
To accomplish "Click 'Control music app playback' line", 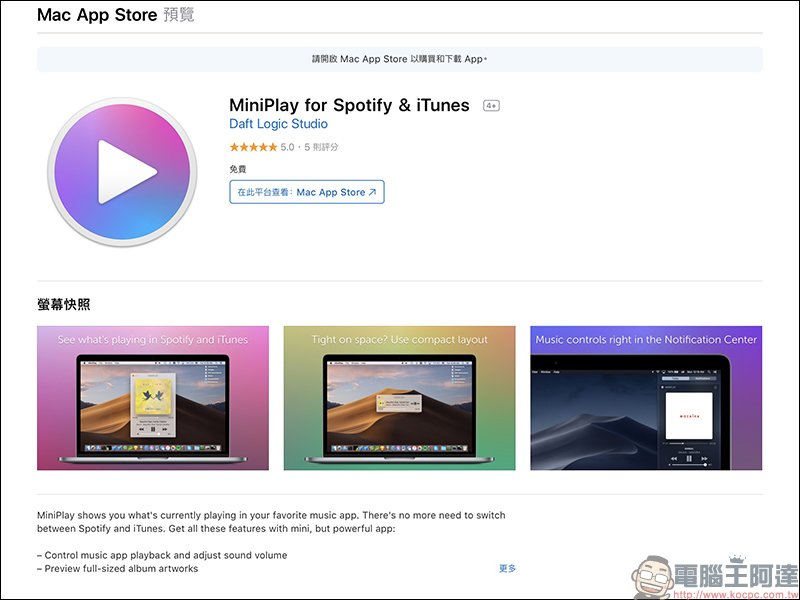I will click(162, 555).
